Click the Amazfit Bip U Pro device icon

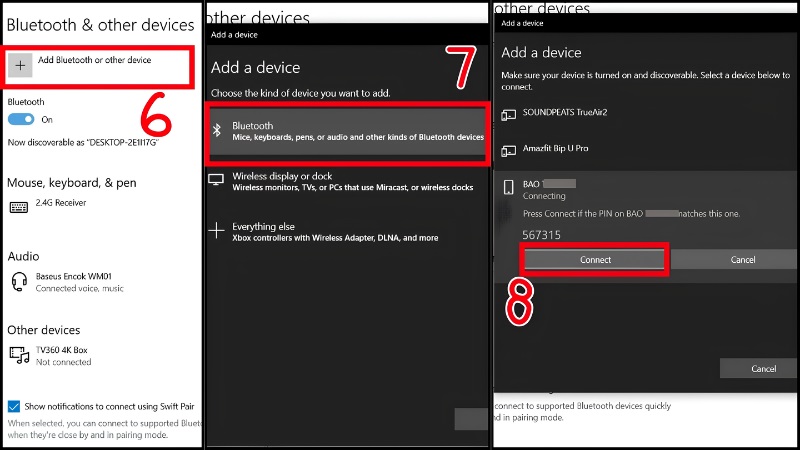(x=508, y=151)
